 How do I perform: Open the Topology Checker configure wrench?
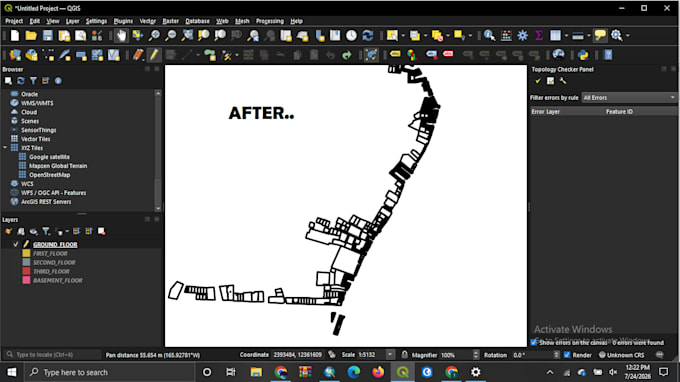563,81
